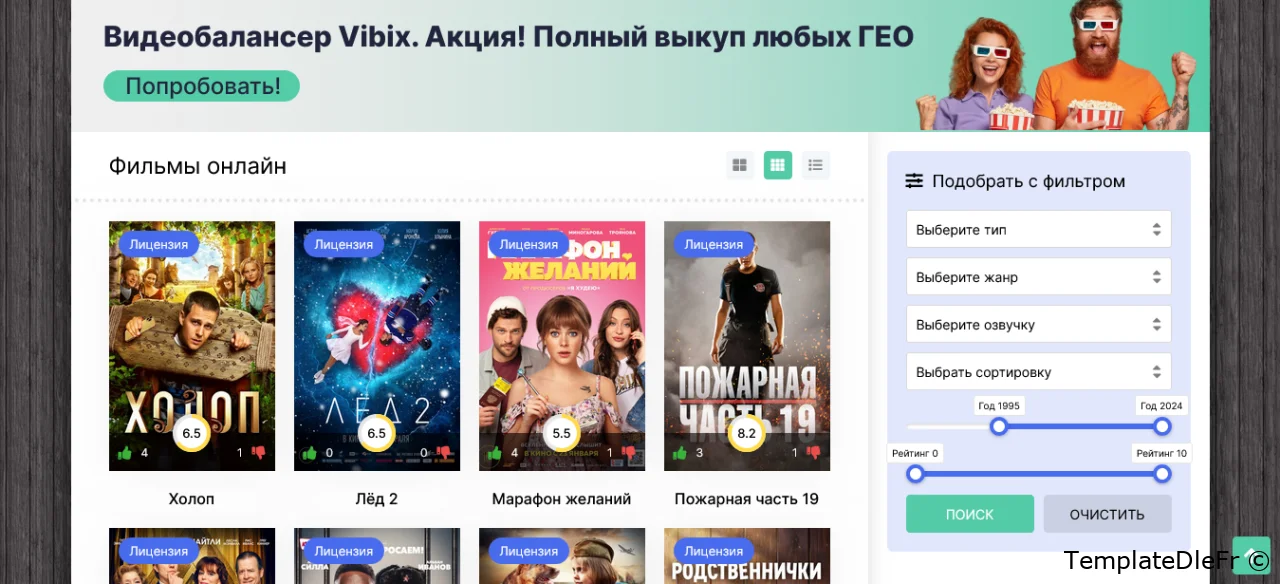Expand the Выберите жанр dropdown

coord(1038,277)
